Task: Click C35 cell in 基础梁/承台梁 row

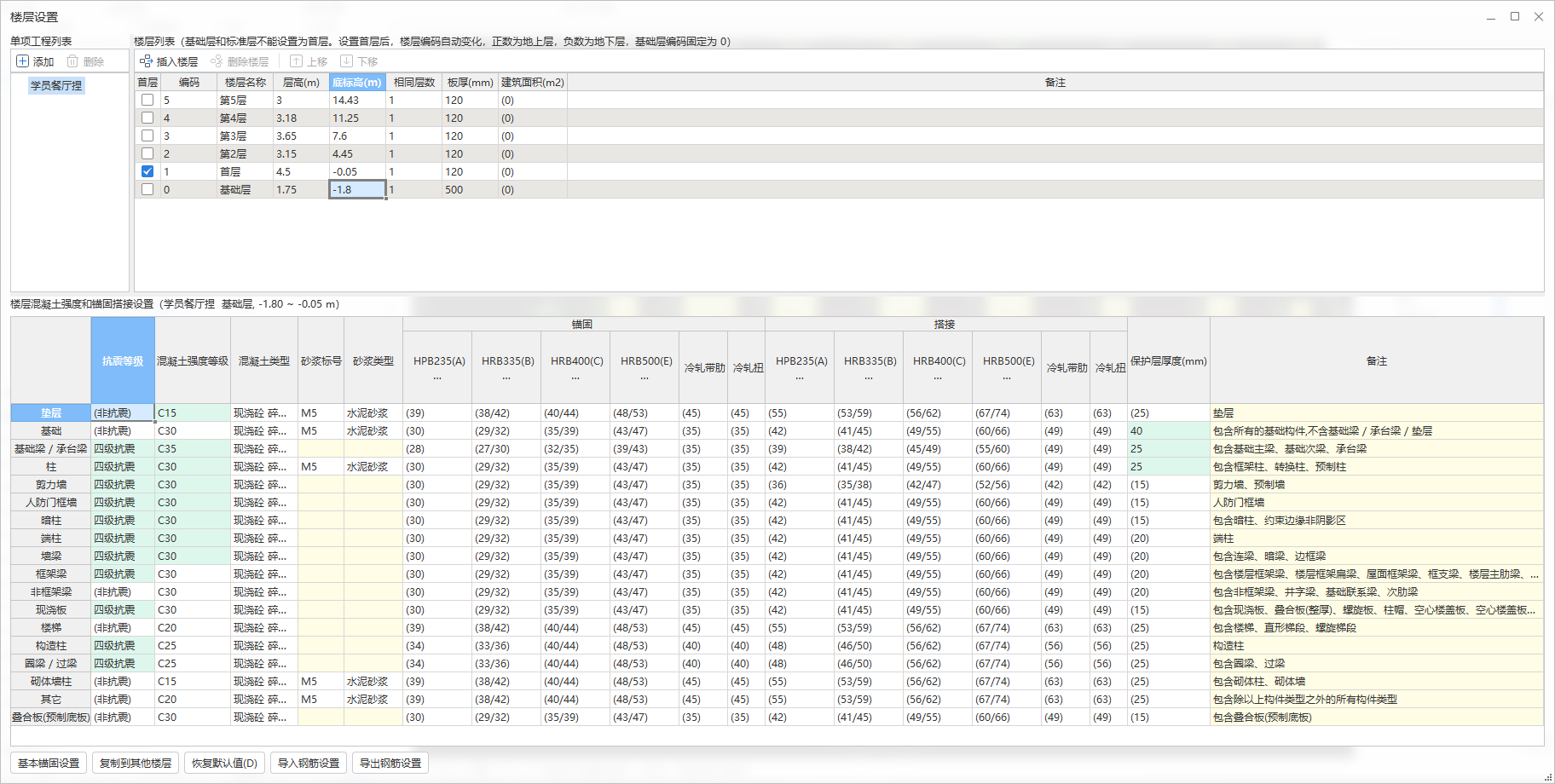Action: pyautogui.click(x=193, y=448)
